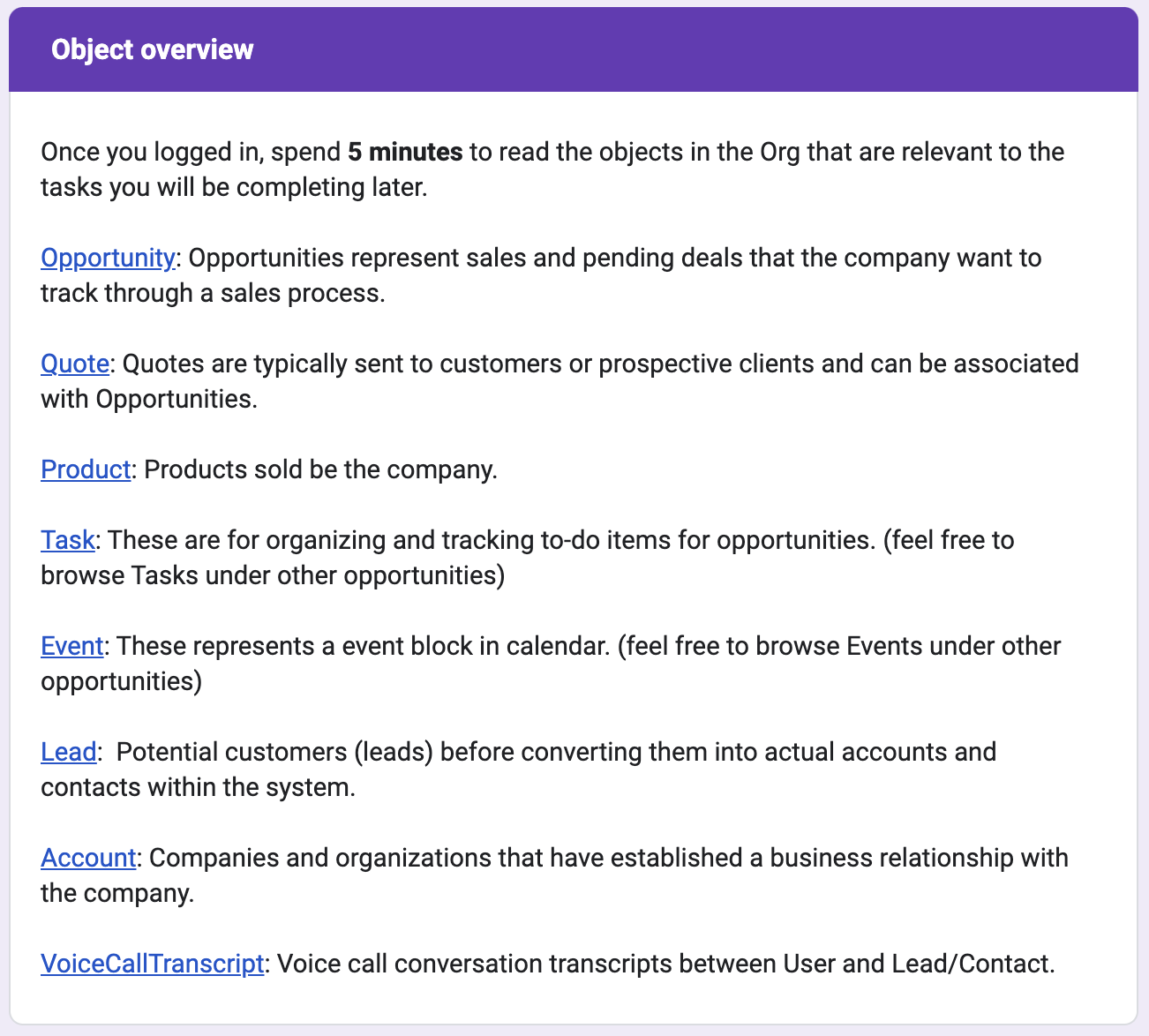Open the Event object link
This screenshot has height=1036, width=1149.
pos(72,646)
